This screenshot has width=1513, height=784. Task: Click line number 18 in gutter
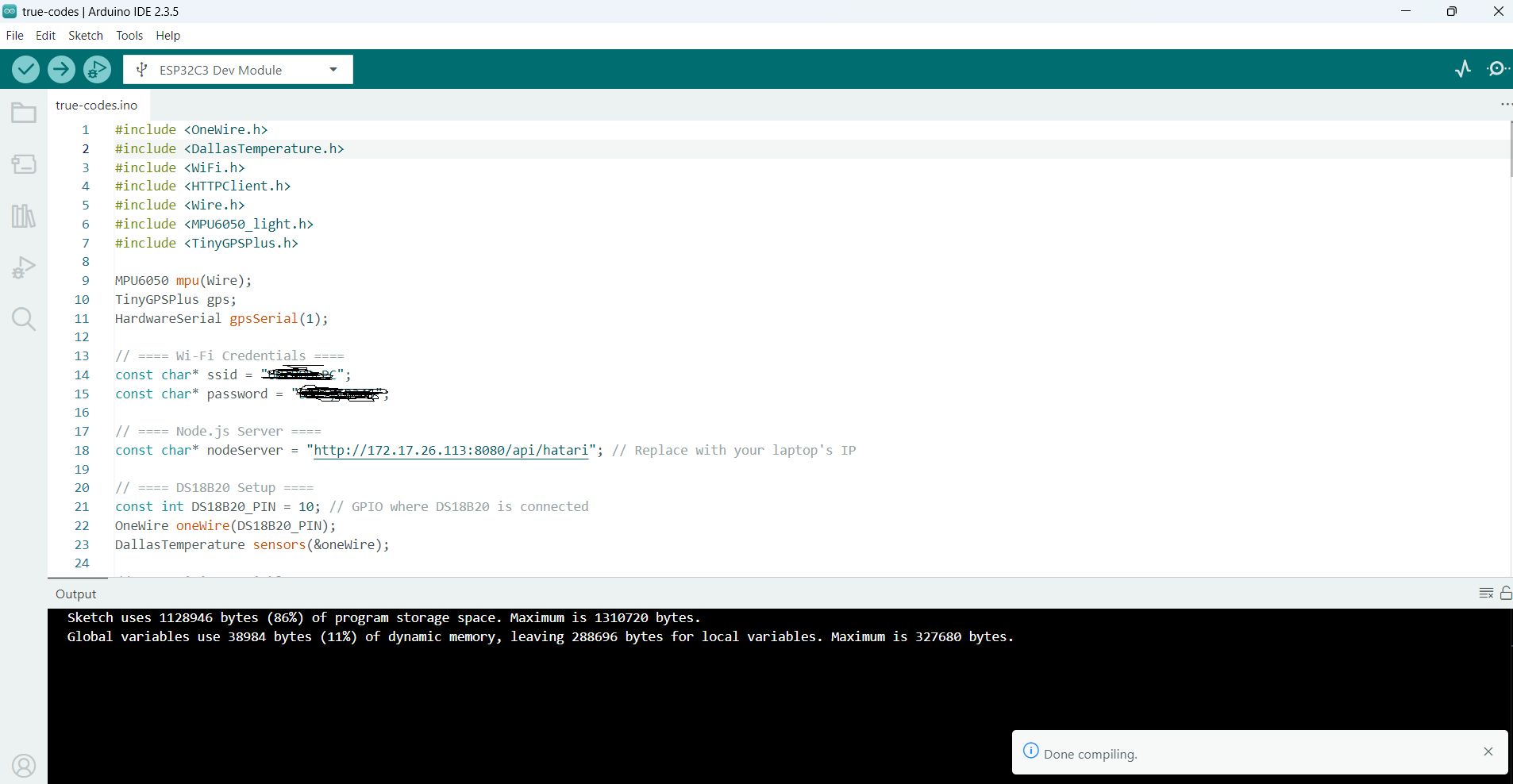click(82, 450)
